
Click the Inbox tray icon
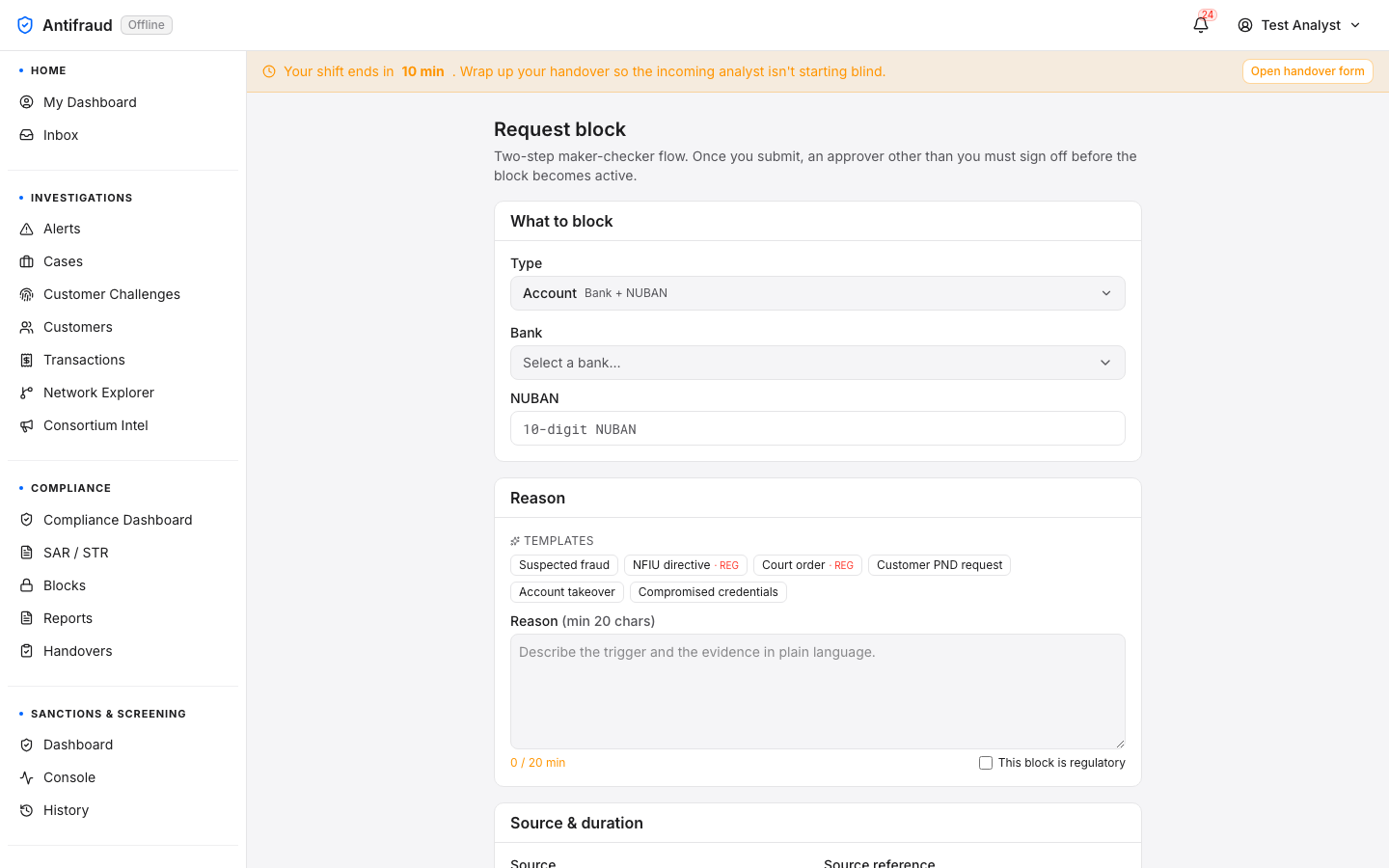27,135
